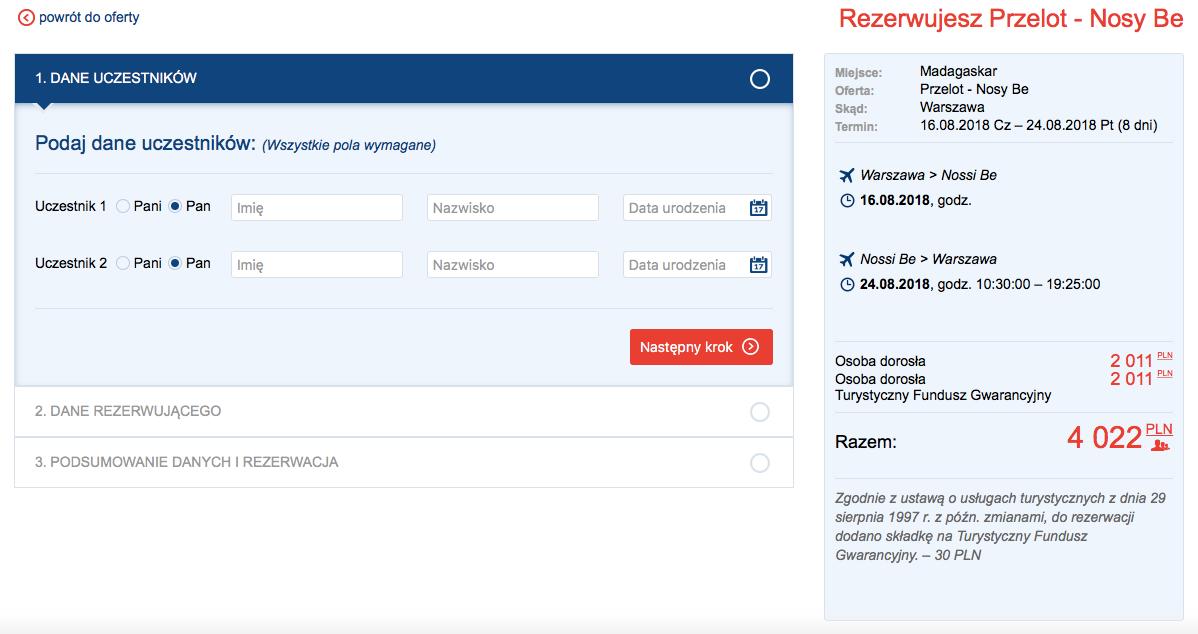The image size is (1198, 634).
Task: Follow the powrót do oferty link
Action: (89, 18)
